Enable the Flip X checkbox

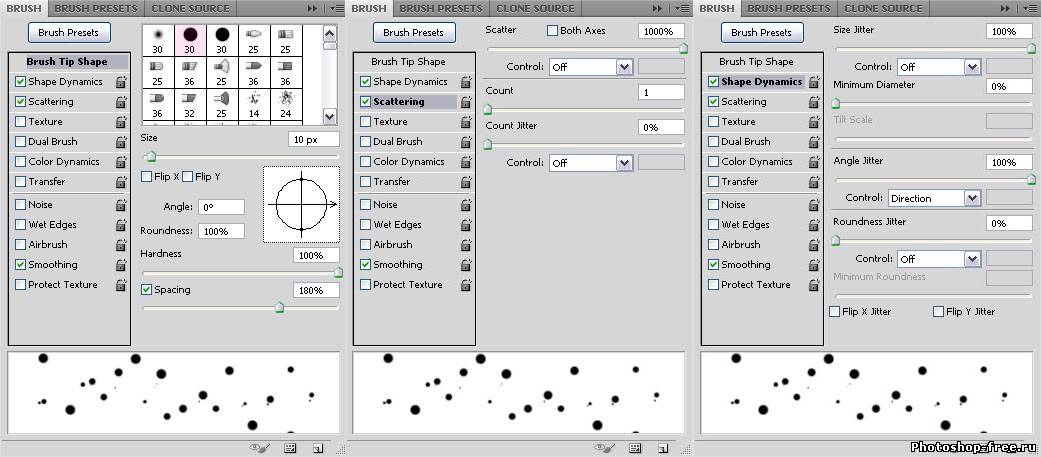click(147, 177)
